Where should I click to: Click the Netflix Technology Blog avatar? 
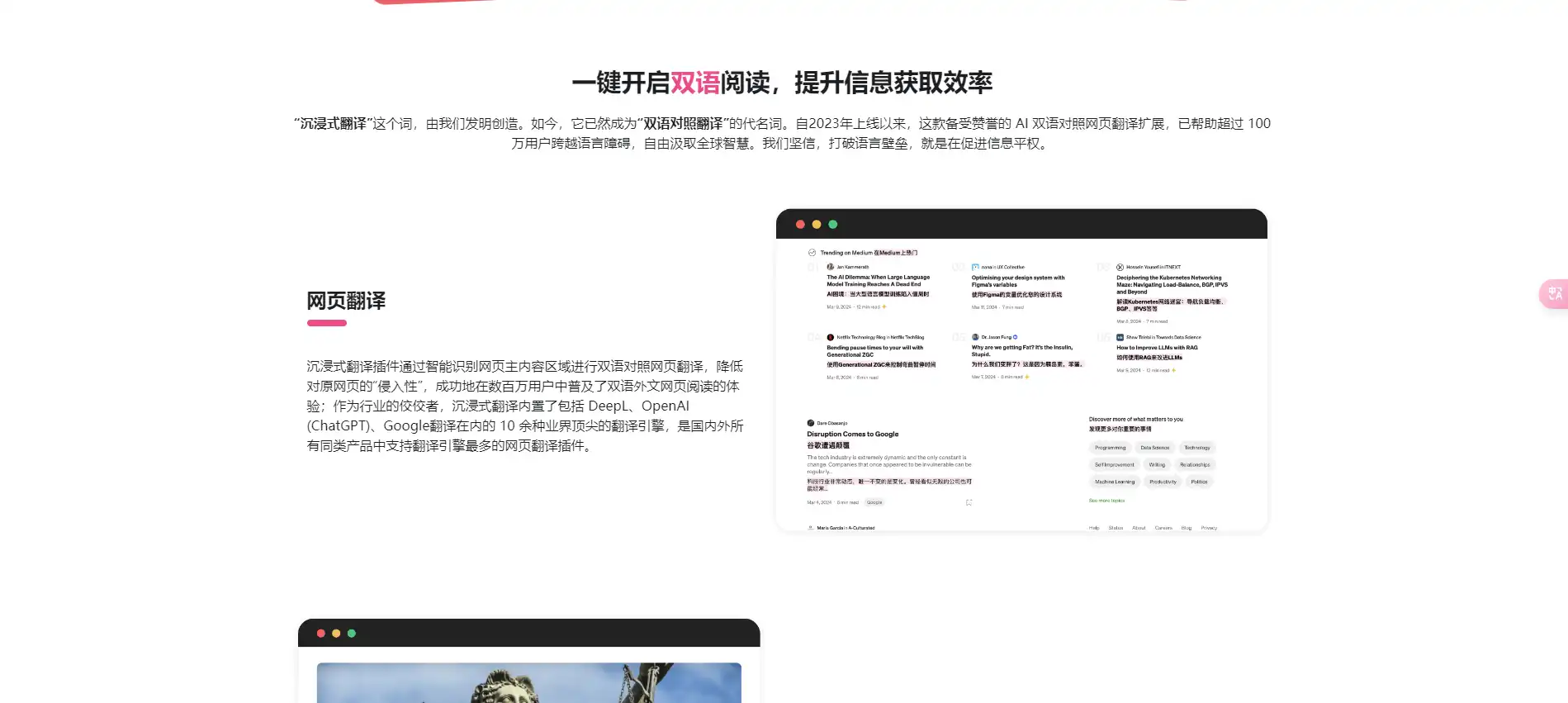(x=831, y=337)
